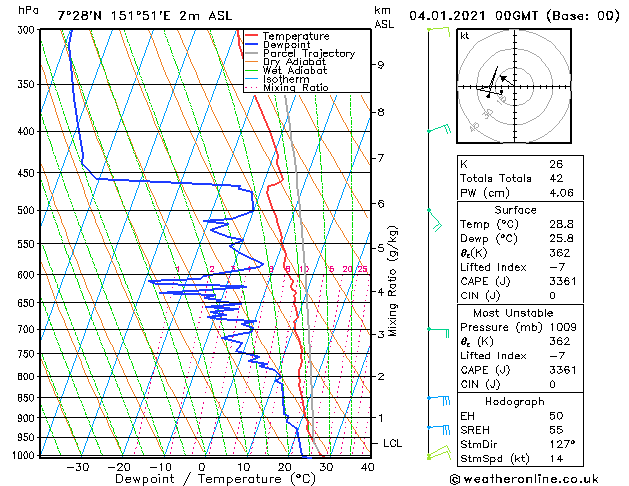Click the wind barb at 500 hPa level
The width and height of the screenshot is (629, 486).
435,220
